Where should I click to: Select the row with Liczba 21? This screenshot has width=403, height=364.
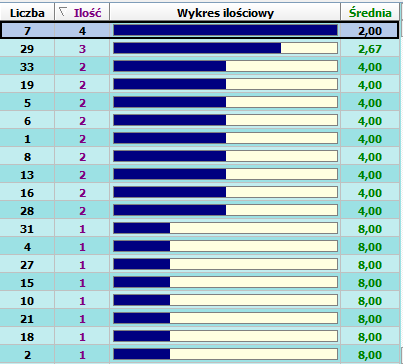200,319
